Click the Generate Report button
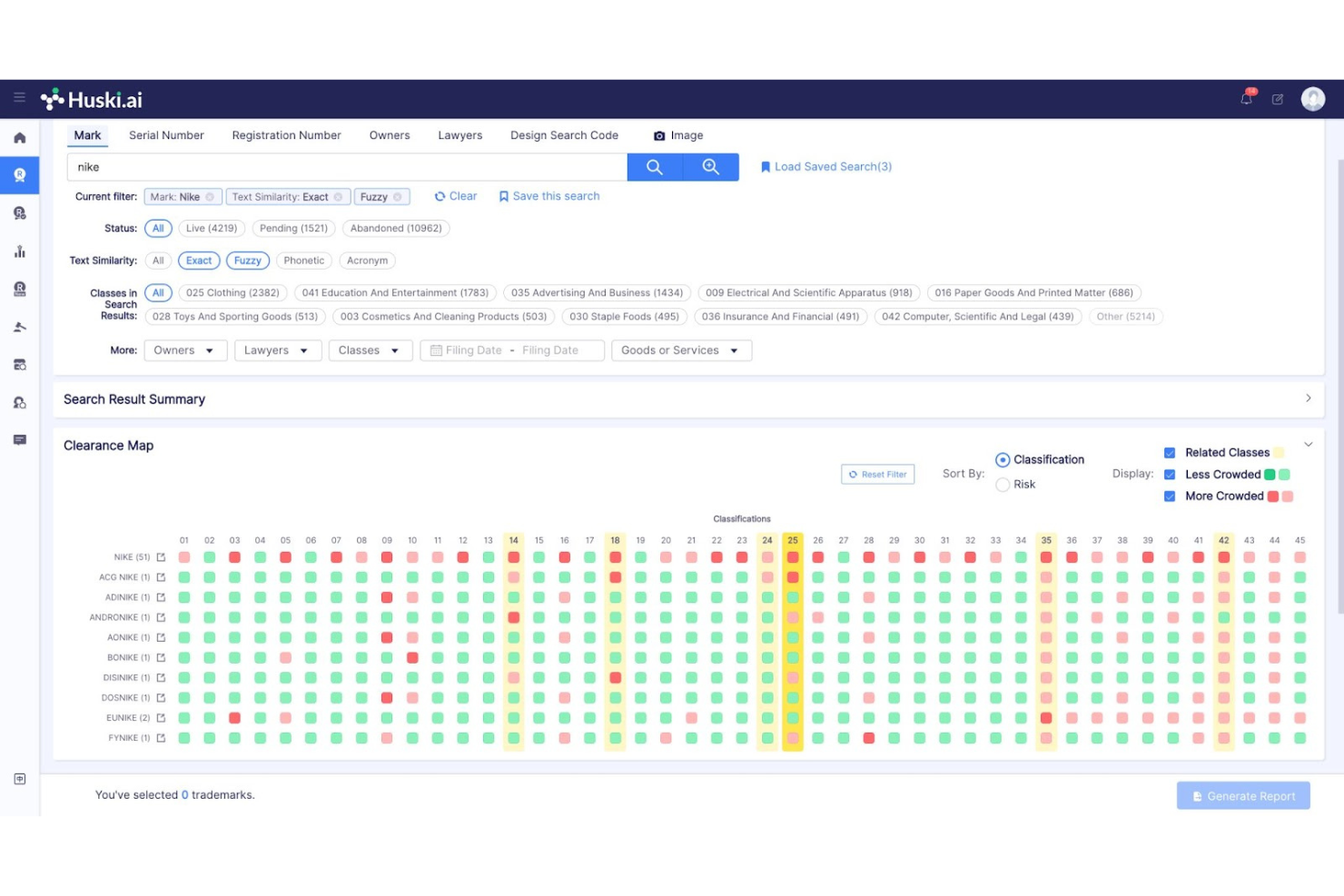This screenshot has height=896, width=1344. click(1243, 796)
